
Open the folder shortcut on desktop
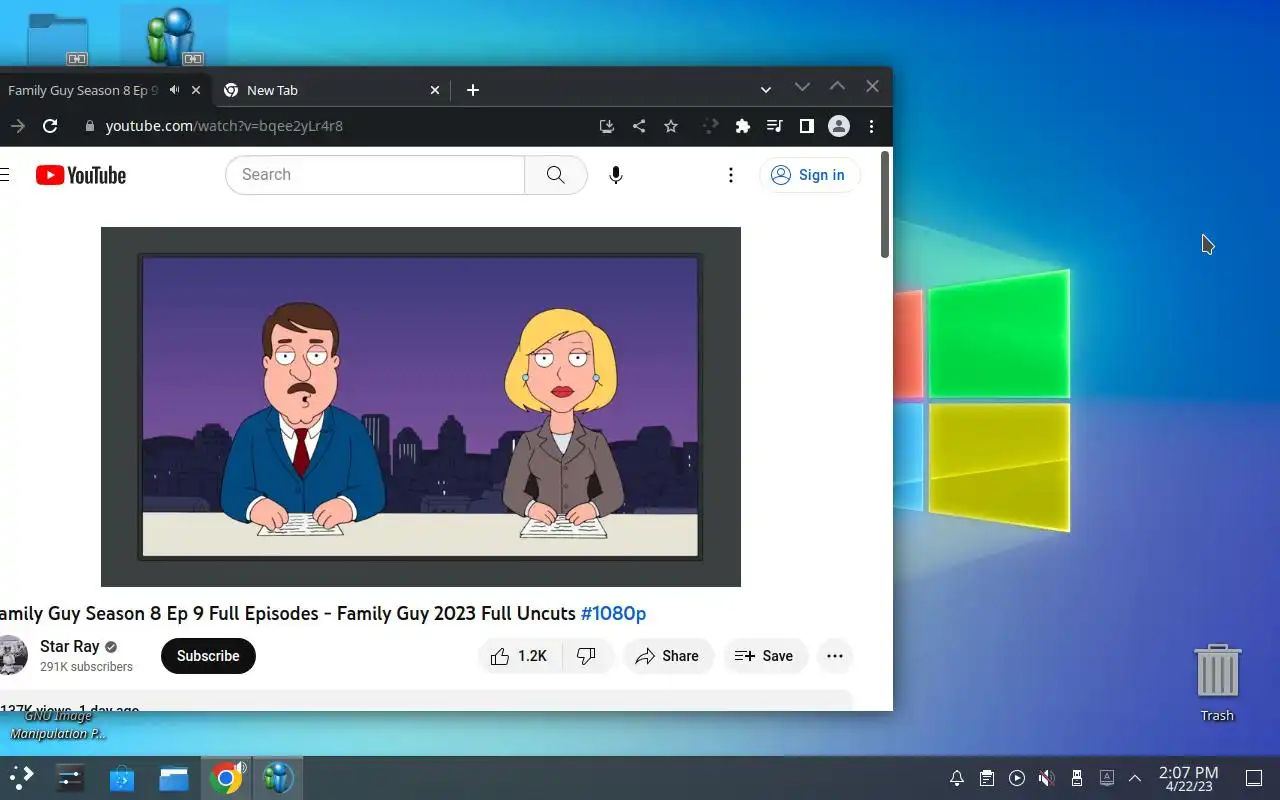[x=58, y=39]
